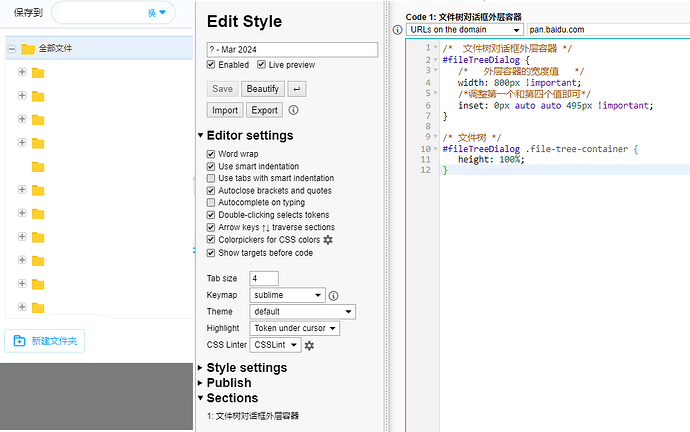Open the Colorpickers settings gear icon
Screen dimensions: 690x432
click(x=328, y=240)
